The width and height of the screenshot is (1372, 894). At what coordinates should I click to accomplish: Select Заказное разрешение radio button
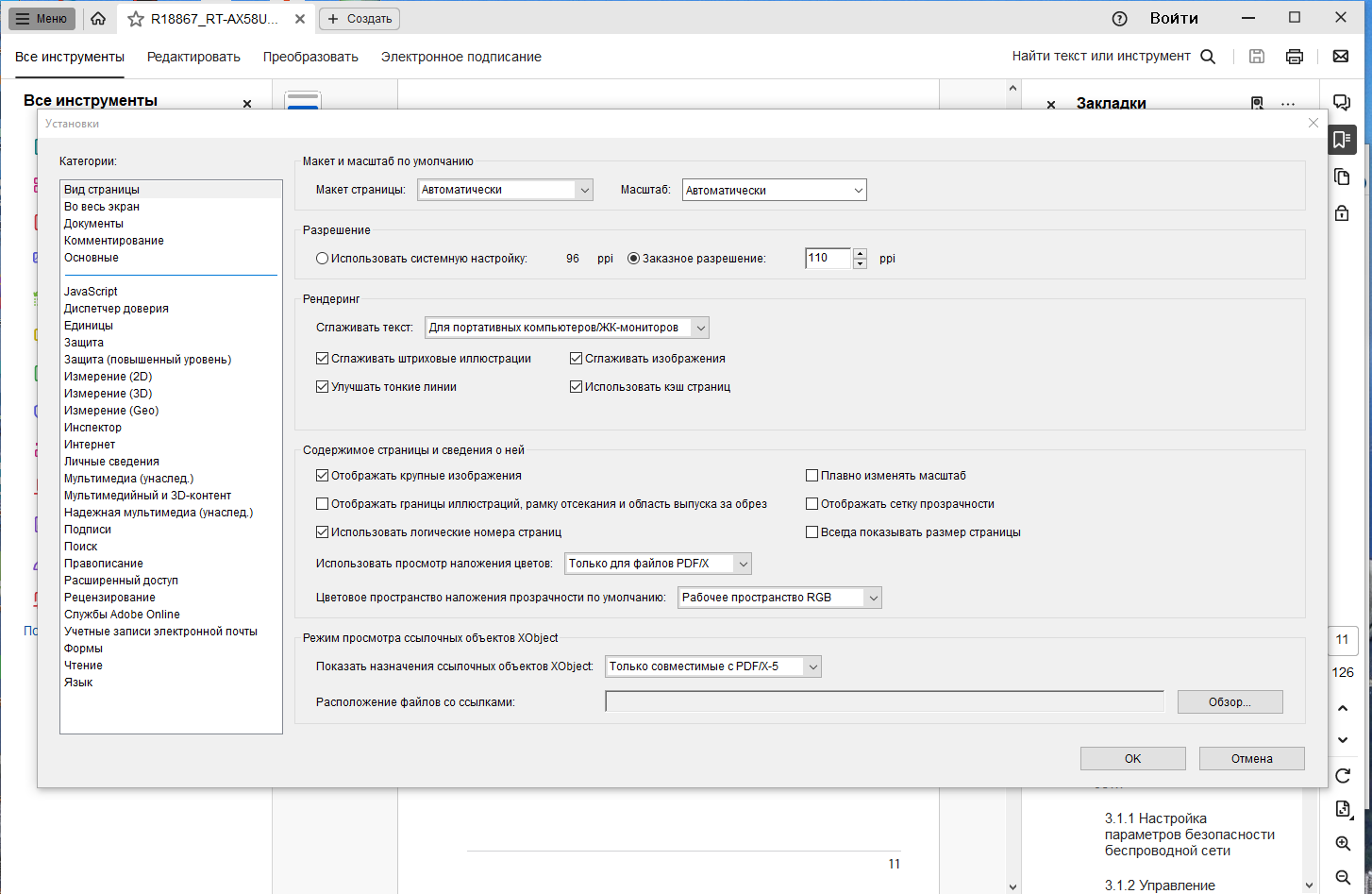tap(633, 259)
